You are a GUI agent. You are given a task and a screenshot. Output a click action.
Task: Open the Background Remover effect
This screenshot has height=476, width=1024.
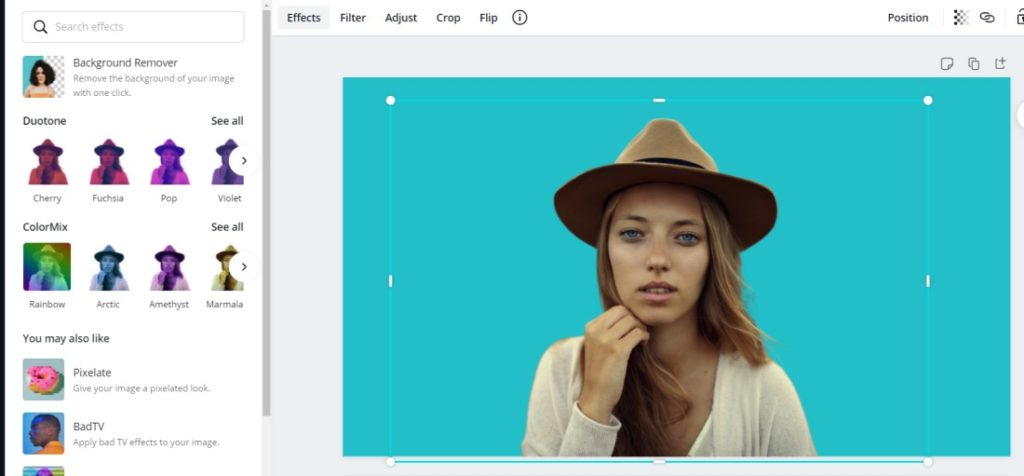click(133, 76)
